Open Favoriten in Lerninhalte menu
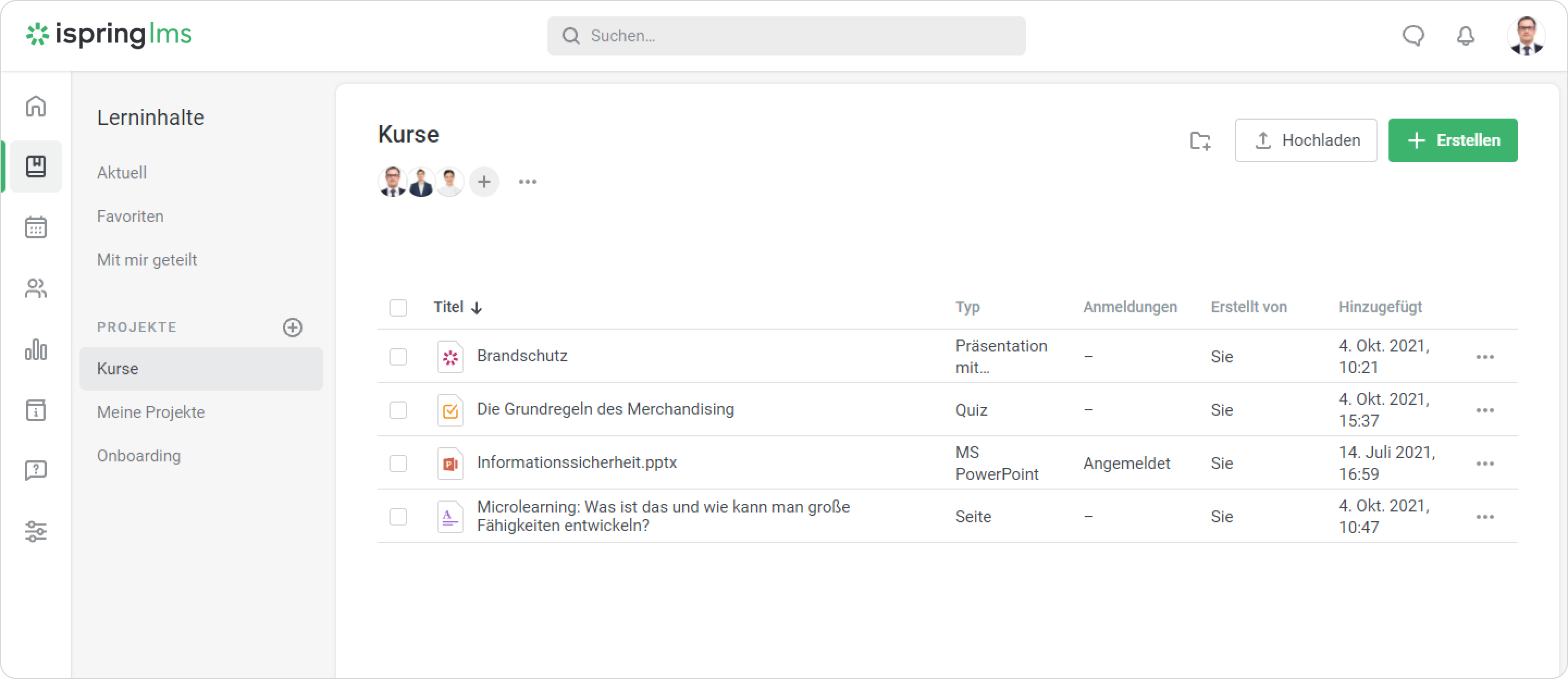1568x679 pixels. pos(130,216)
